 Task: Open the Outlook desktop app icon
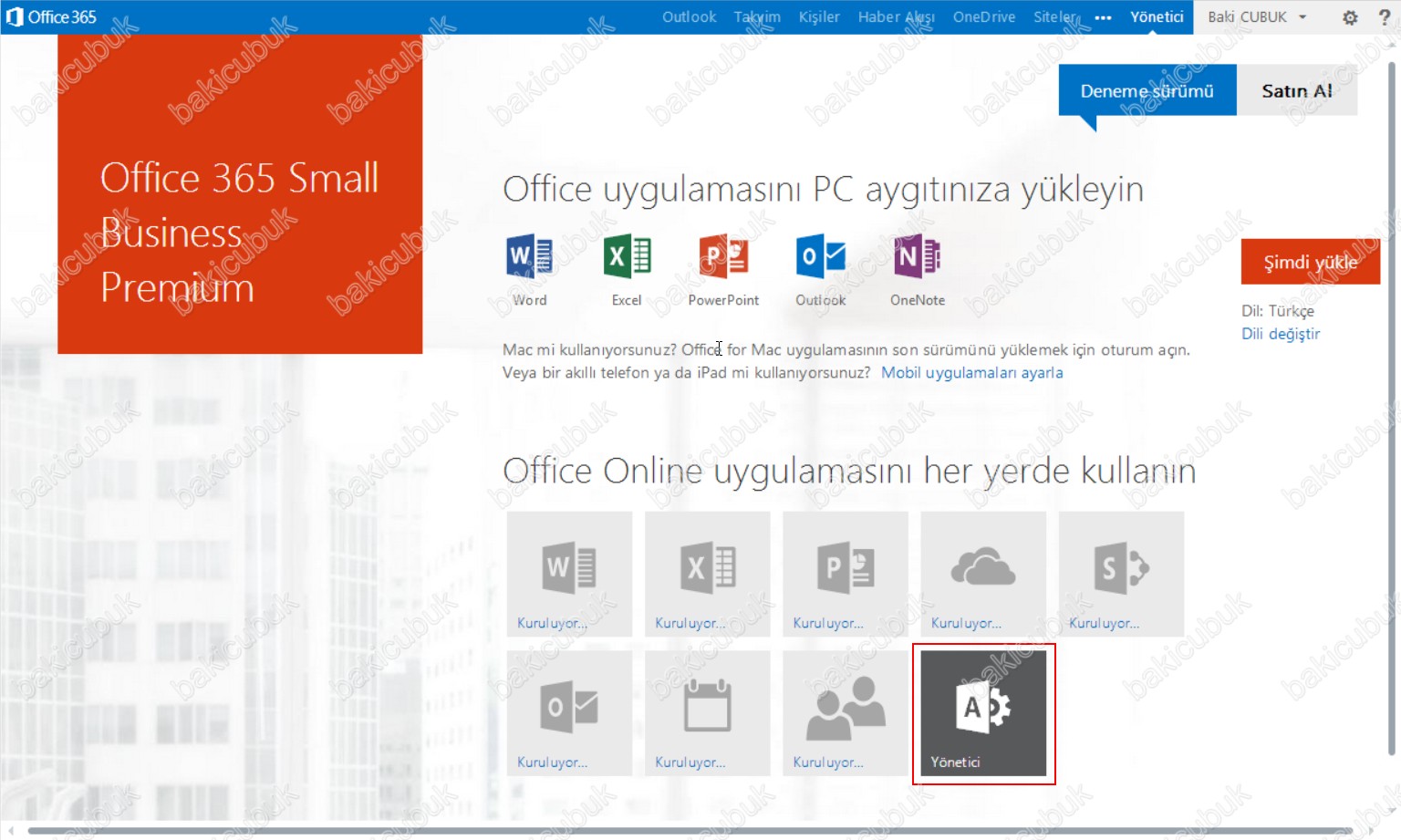[820, 256]
